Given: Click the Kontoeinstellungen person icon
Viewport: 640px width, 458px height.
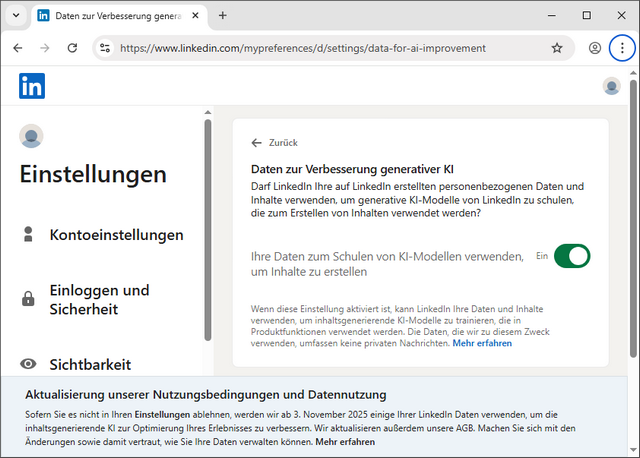Looking at the screenshot, I should [x=28, y=234].
